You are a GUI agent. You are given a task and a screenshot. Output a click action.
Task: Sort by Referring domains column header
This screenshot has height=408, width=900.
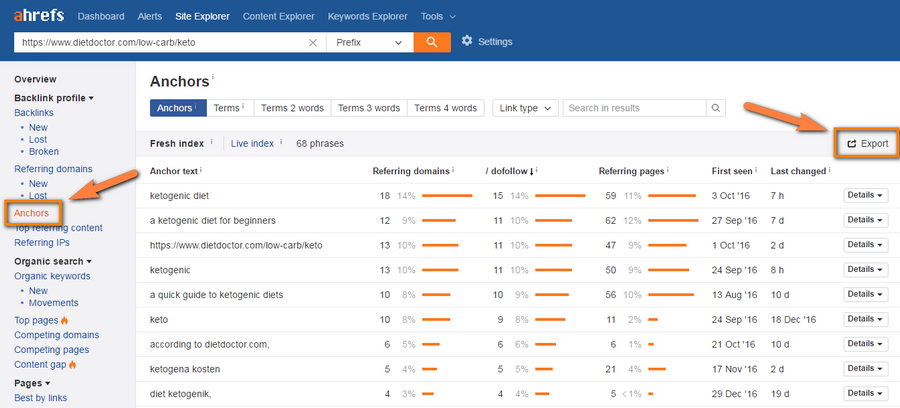click(x=410, y=171)
